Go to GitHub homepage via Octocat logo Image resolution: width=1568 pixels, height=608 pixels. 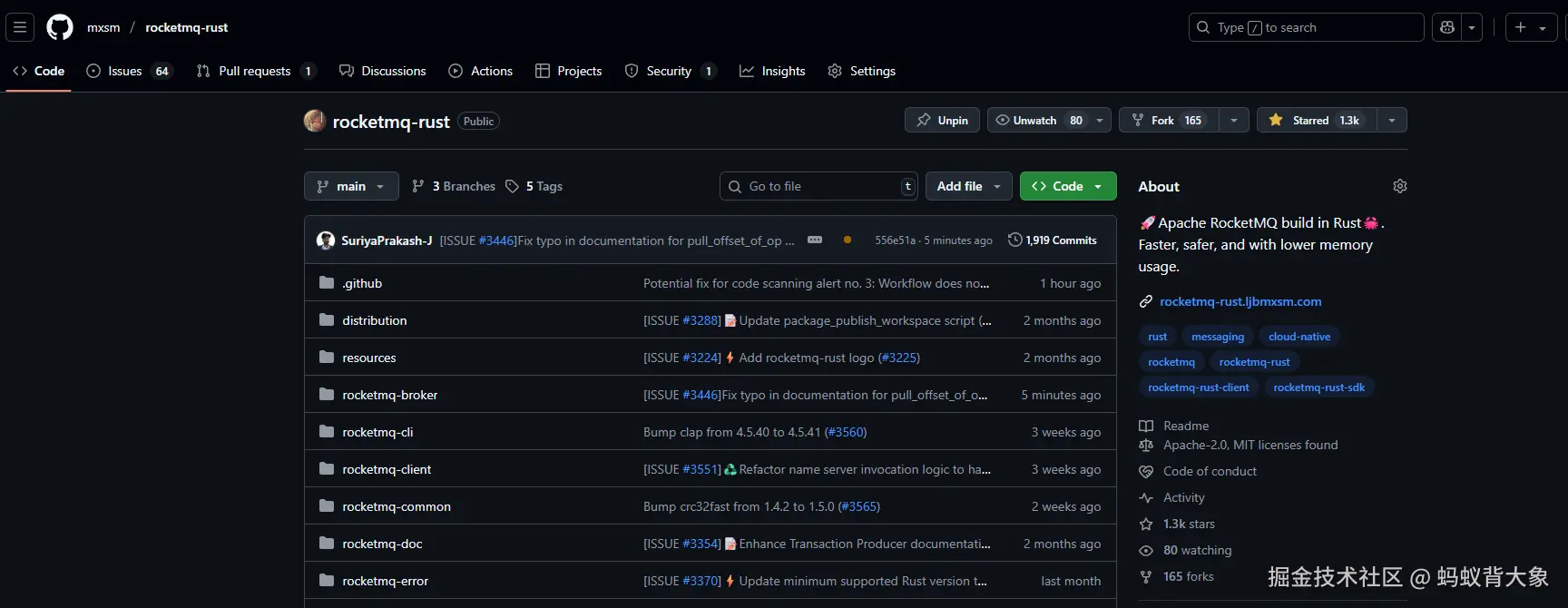[60, 27]
